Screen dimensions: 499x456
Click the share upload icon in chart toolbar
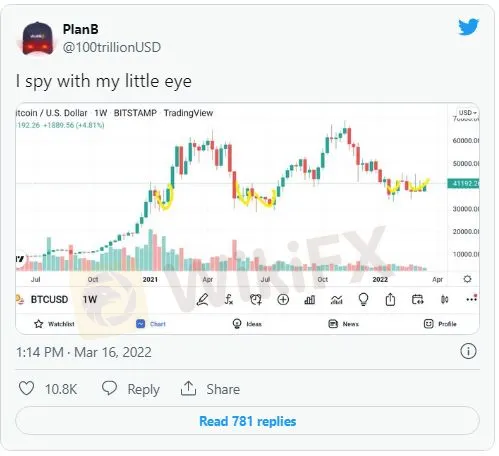390,299
